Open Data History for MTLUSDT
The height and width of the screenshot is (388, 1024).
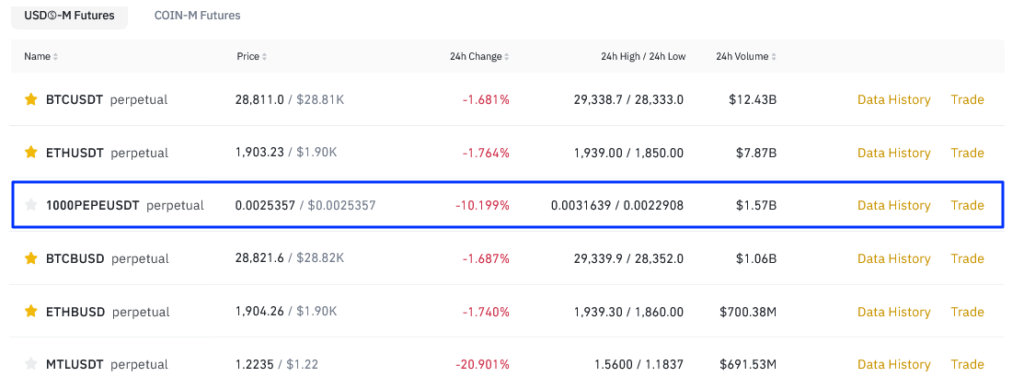[893, 364]
